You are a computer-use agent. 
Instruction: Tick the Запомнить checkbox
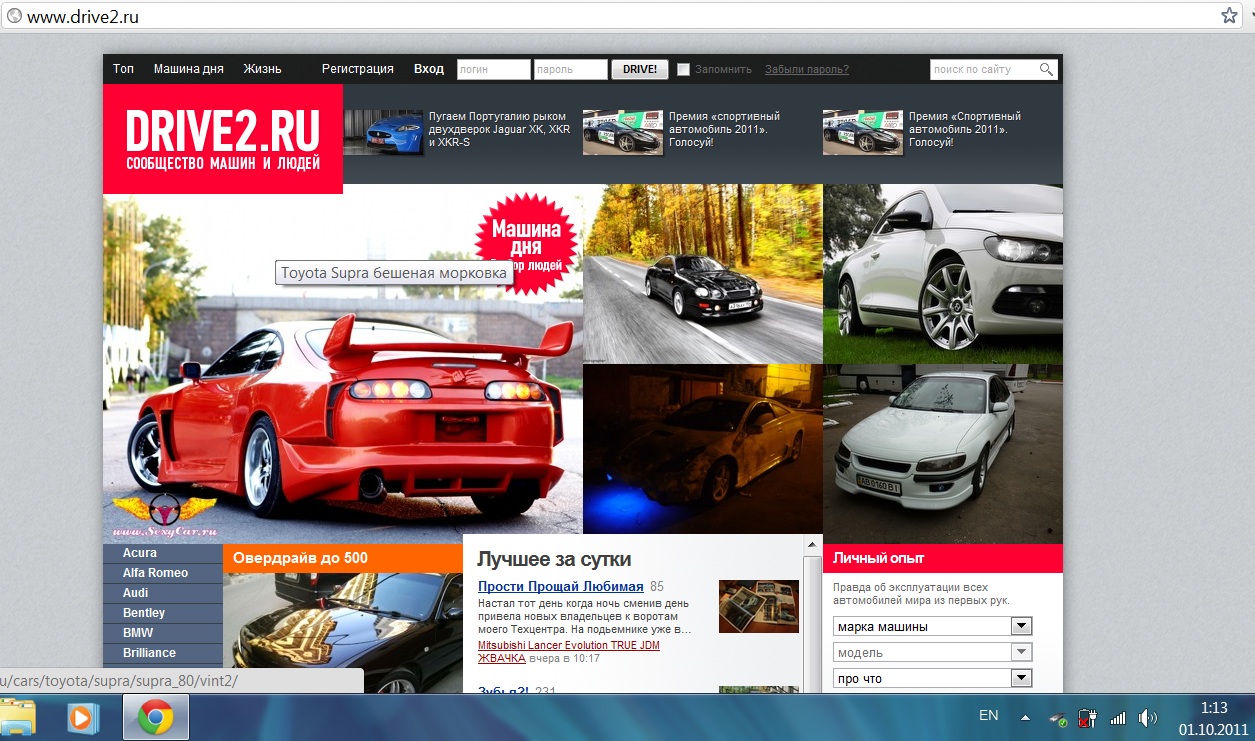click(684, 70)
